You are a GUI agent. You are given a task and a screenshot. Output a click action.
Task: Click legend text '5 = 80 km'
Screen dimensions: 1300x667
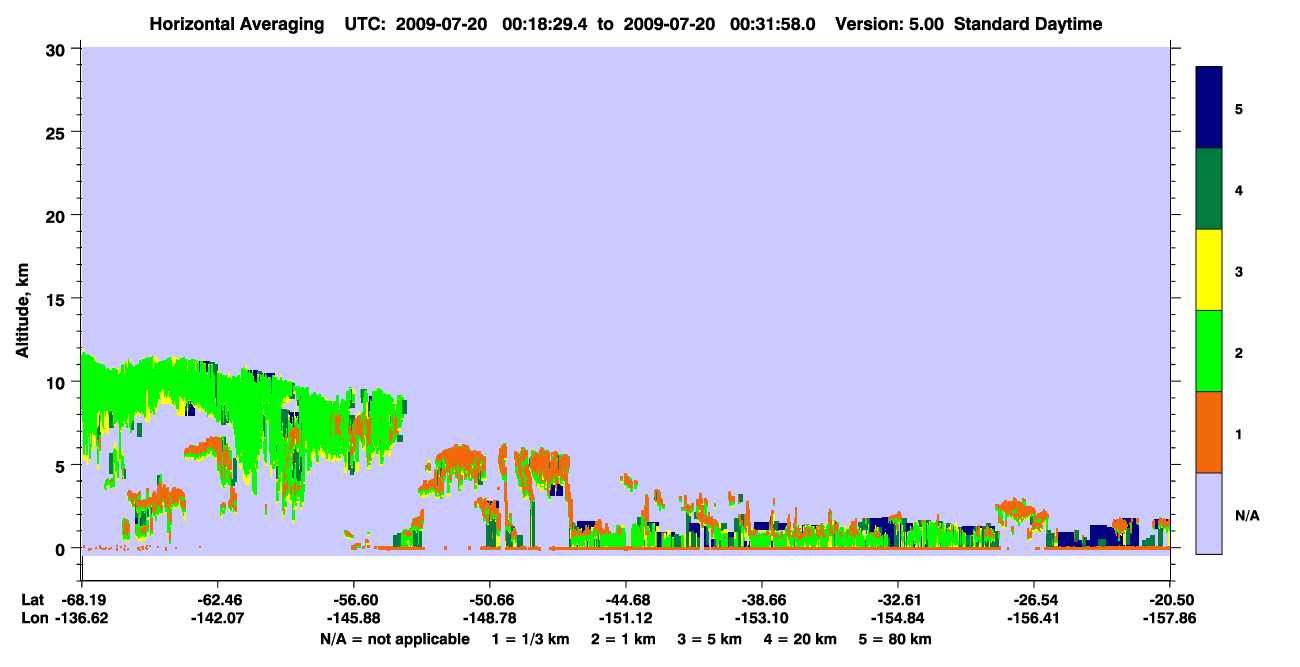[x=895, y=639]
